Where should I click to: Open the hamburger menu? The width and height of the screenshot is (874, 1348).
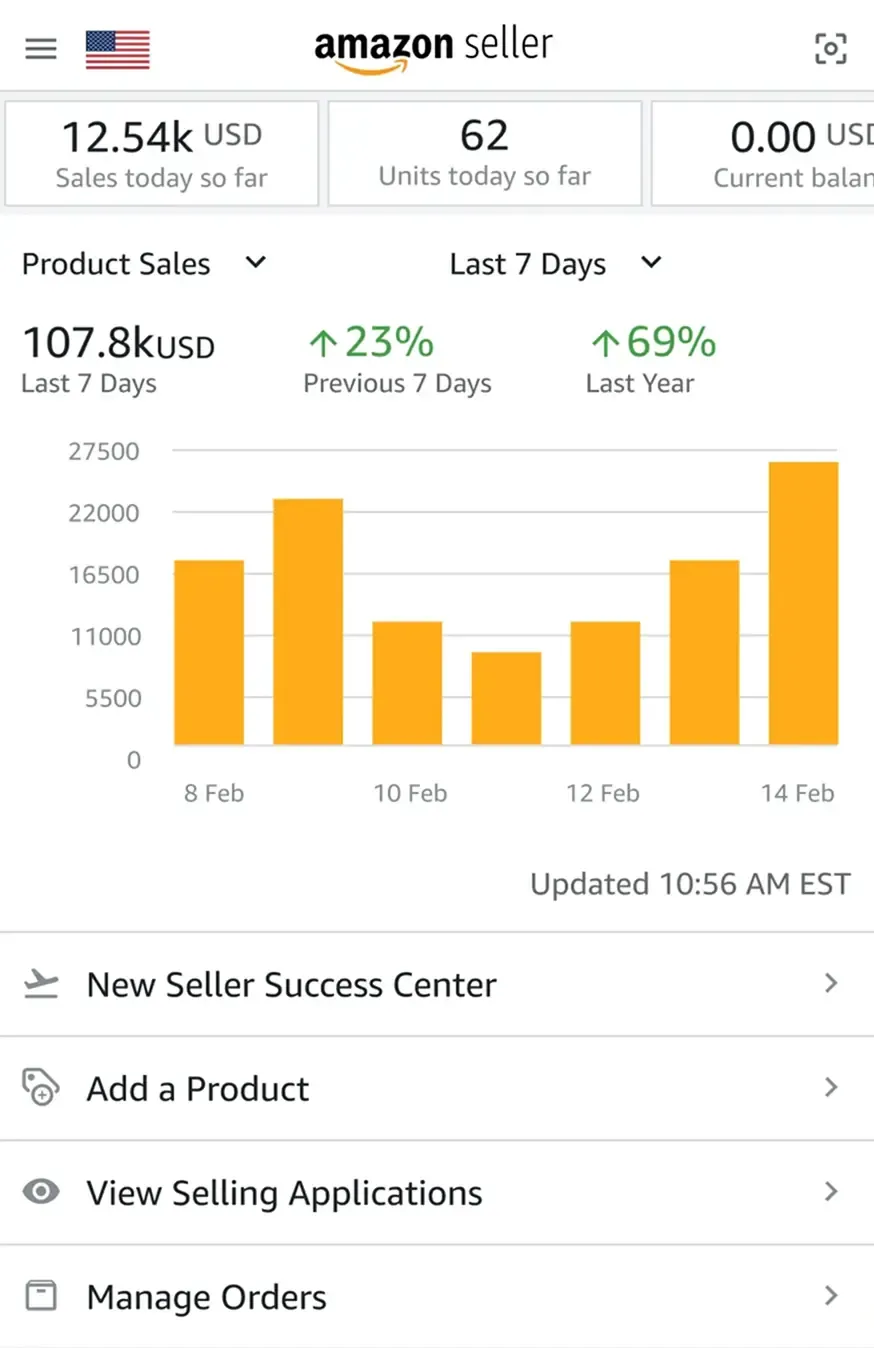click(41, 48)
